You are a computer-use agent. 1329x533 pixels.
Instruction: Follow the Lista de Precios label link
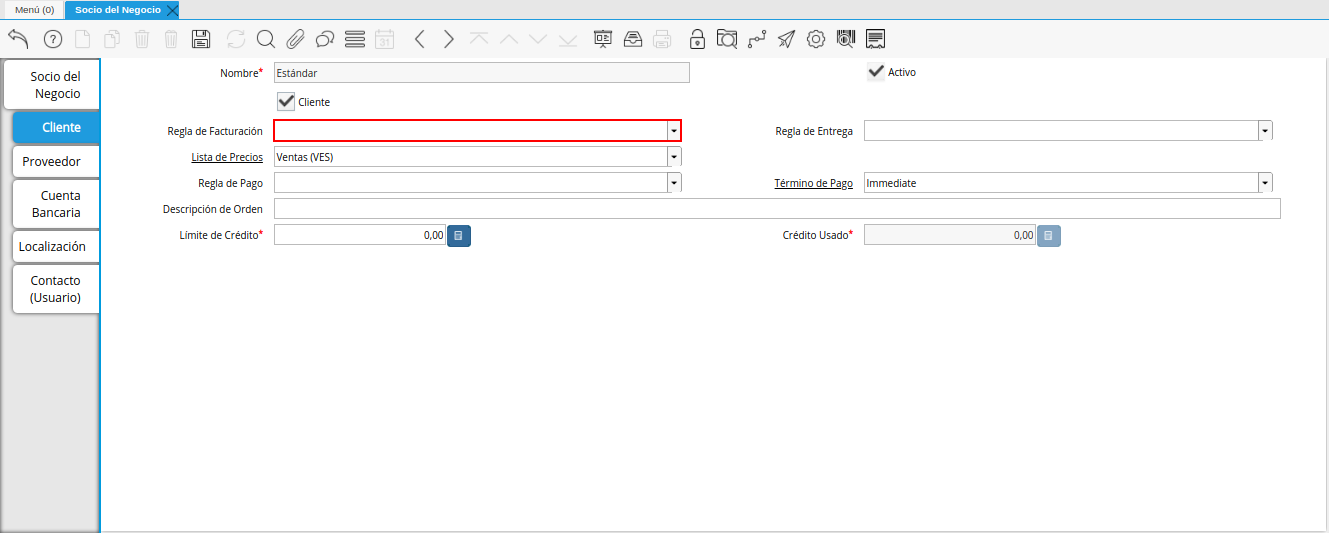[x=227, y=157]
